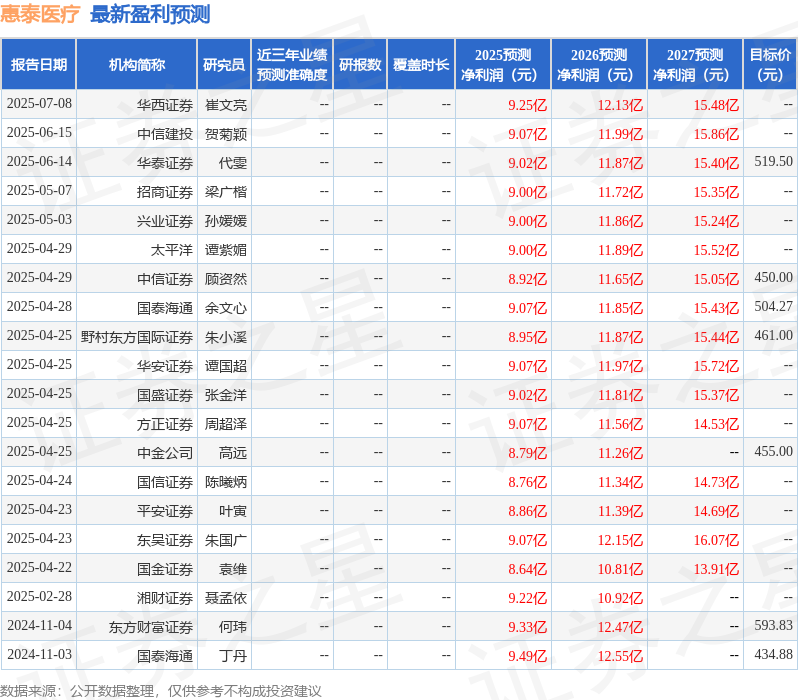
Task: Click 2025预测净利润 column header
Action: click(503, 65)
